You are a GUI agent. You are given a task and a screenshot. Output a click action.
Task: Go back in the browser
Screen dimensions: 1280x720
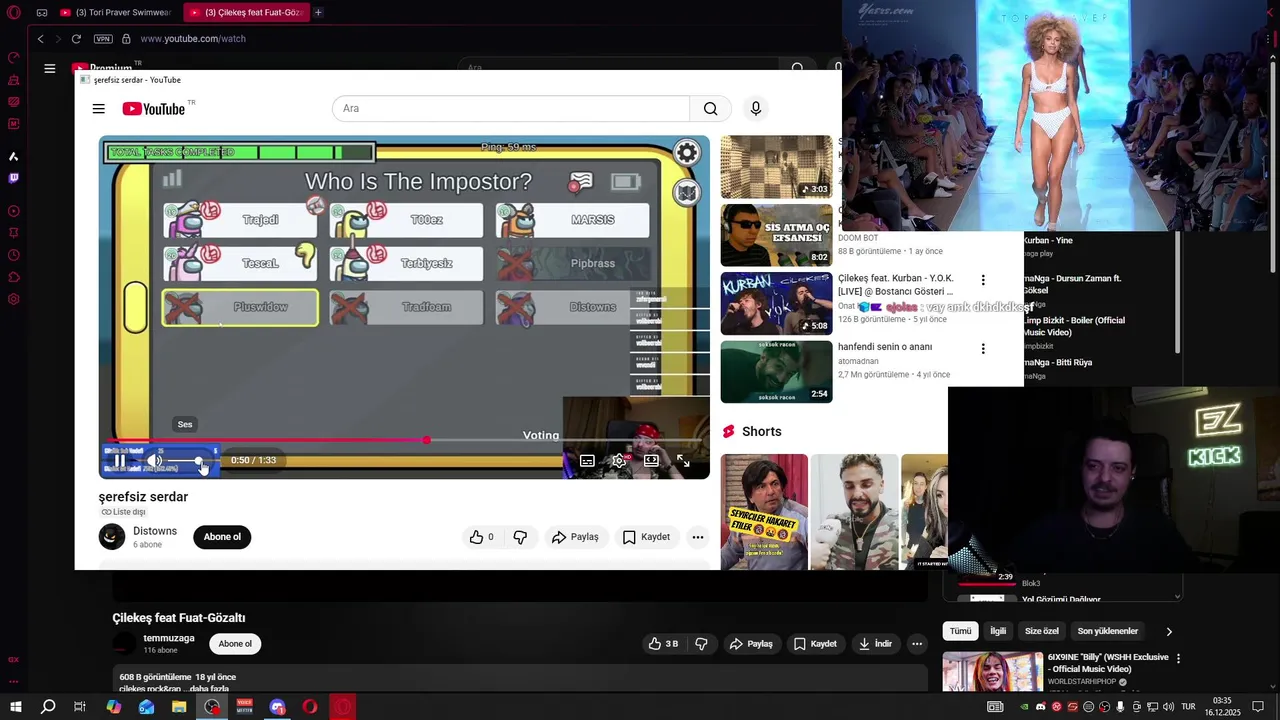coord(40,39)
